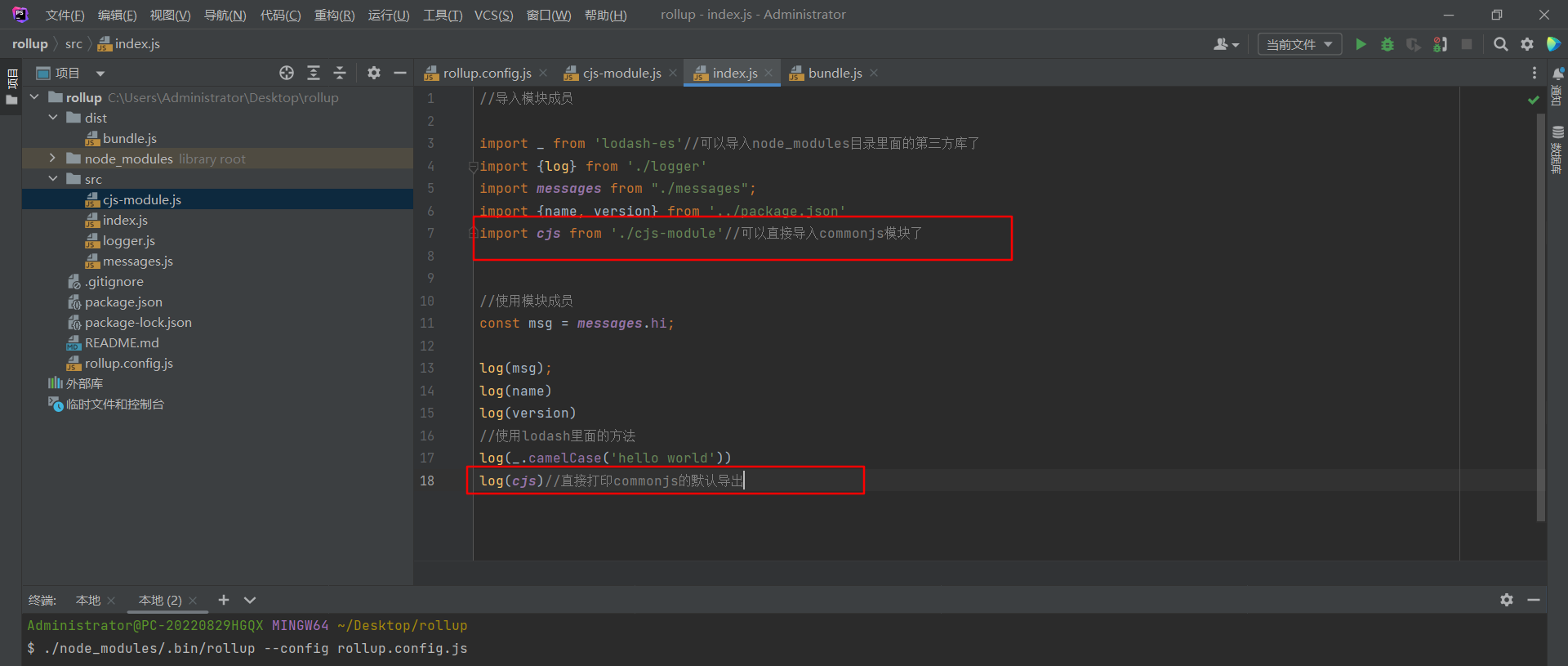Collapse all items in project tree
1568x666 pixels.
pyautogui.click(x=340, y=73)
